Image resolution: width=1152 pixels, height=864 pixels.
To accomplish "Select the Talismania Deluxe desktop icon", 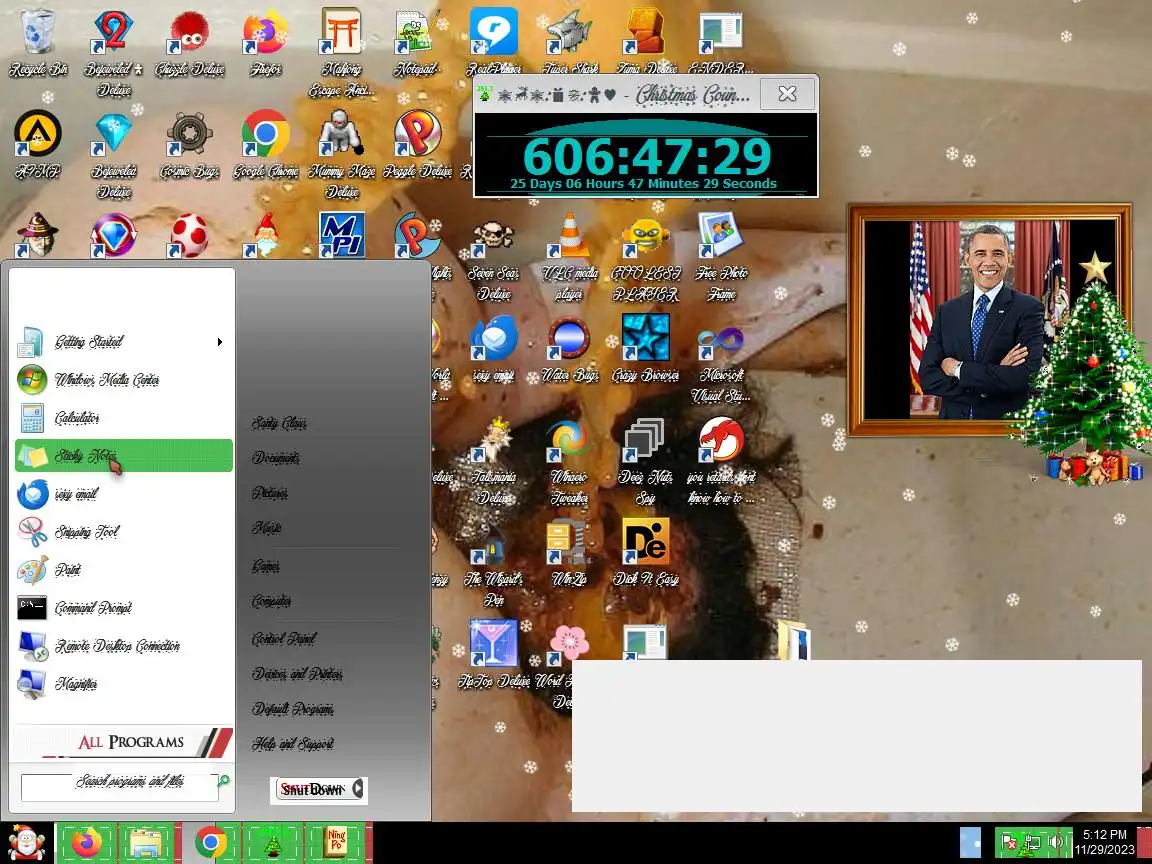I will coord(493,461).
